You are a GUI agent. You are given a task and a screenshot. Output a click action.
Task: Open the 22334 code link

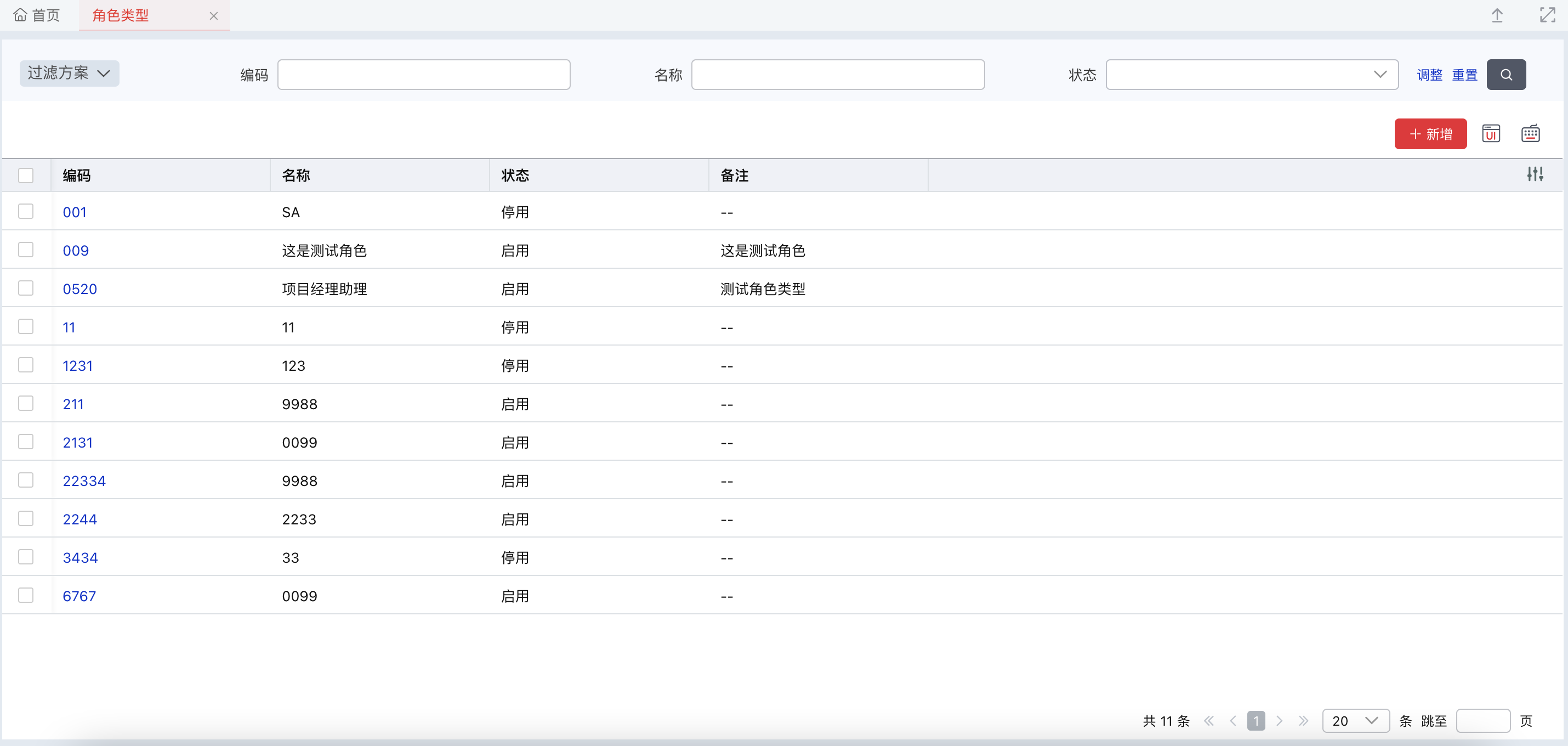coord(84,481)
